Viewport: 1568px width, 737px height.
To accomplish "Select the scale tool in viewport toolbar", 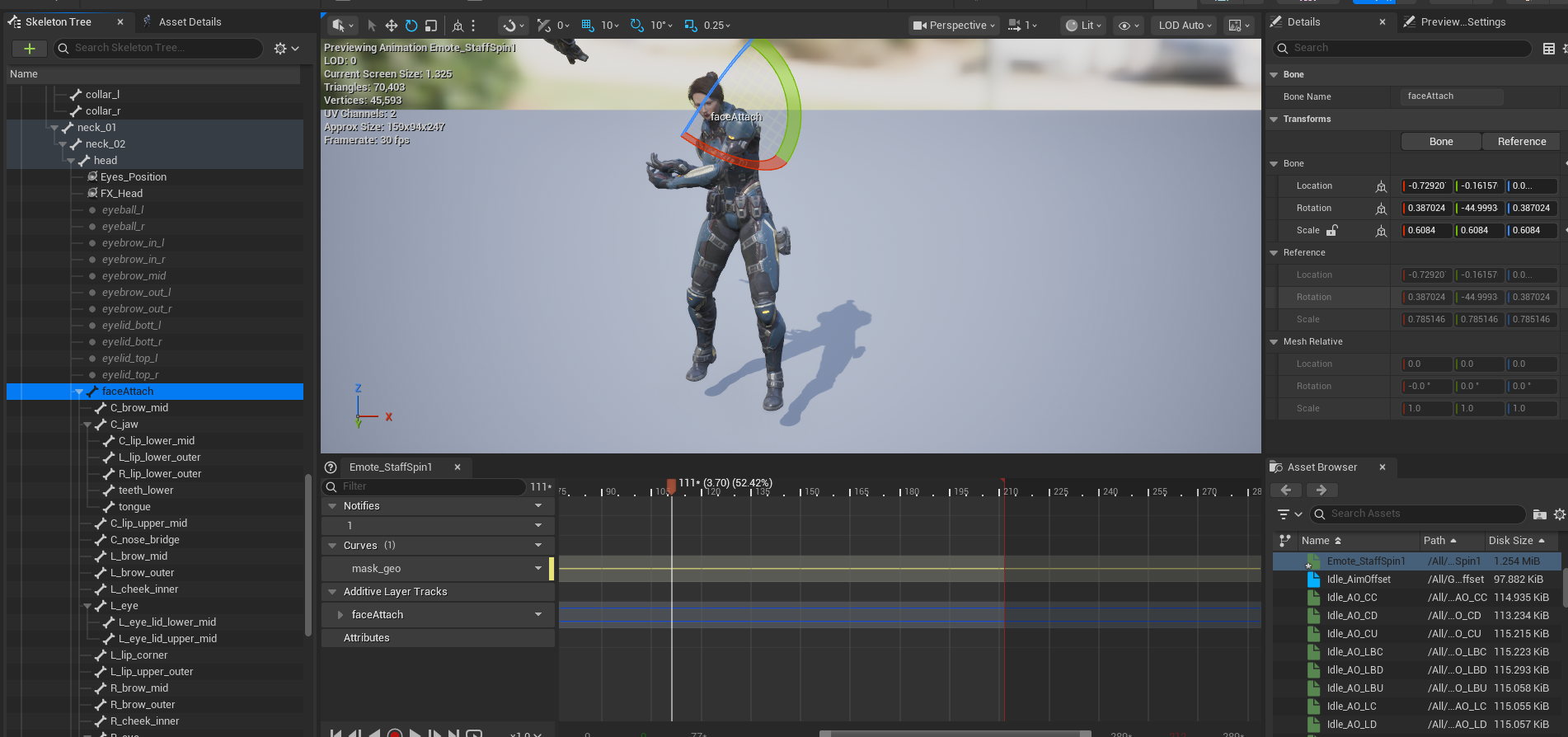I will point(430,26).
